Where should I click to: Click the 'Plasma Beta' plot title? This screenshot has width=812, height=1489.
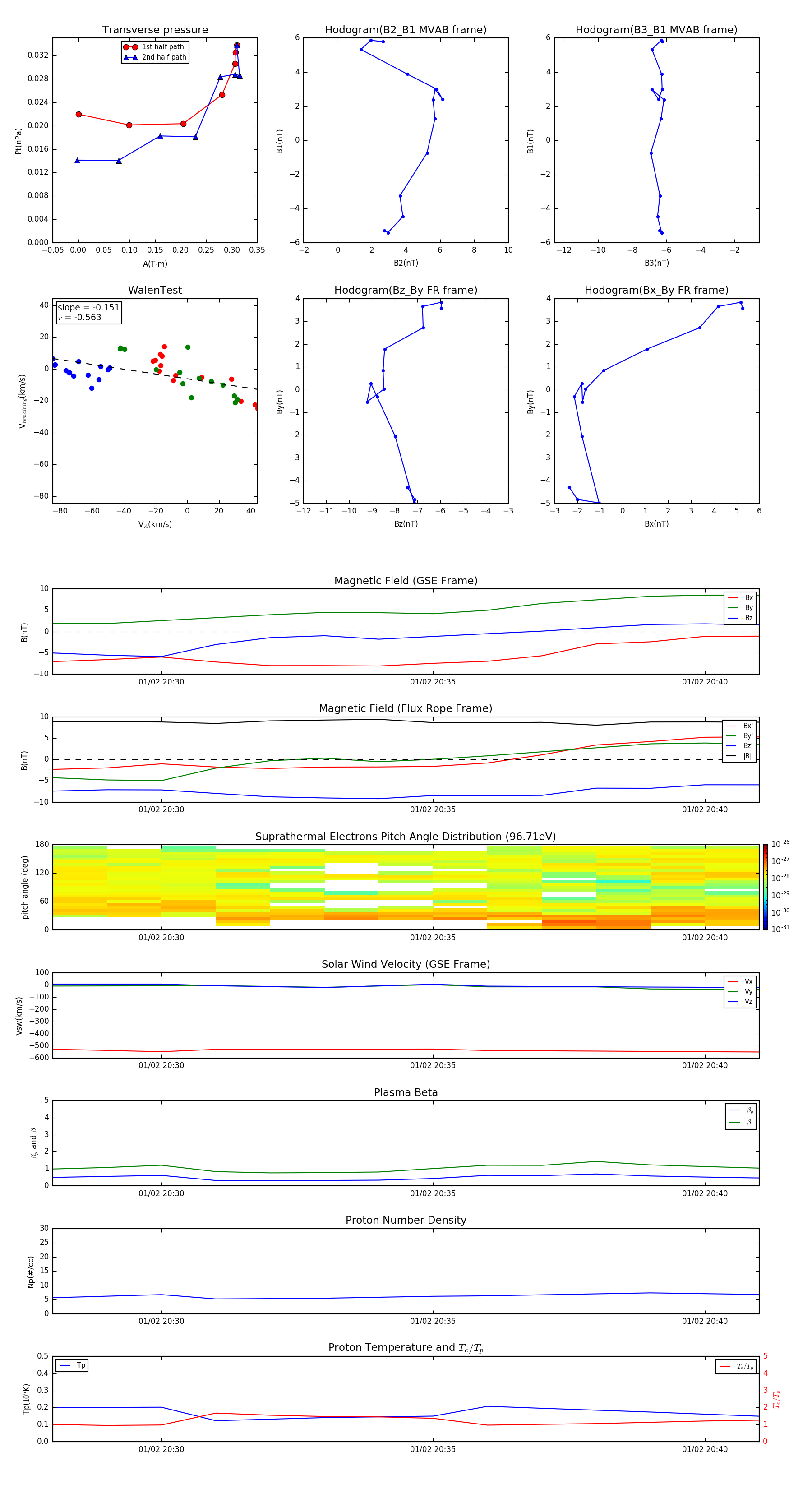[x=406, y=1092]
